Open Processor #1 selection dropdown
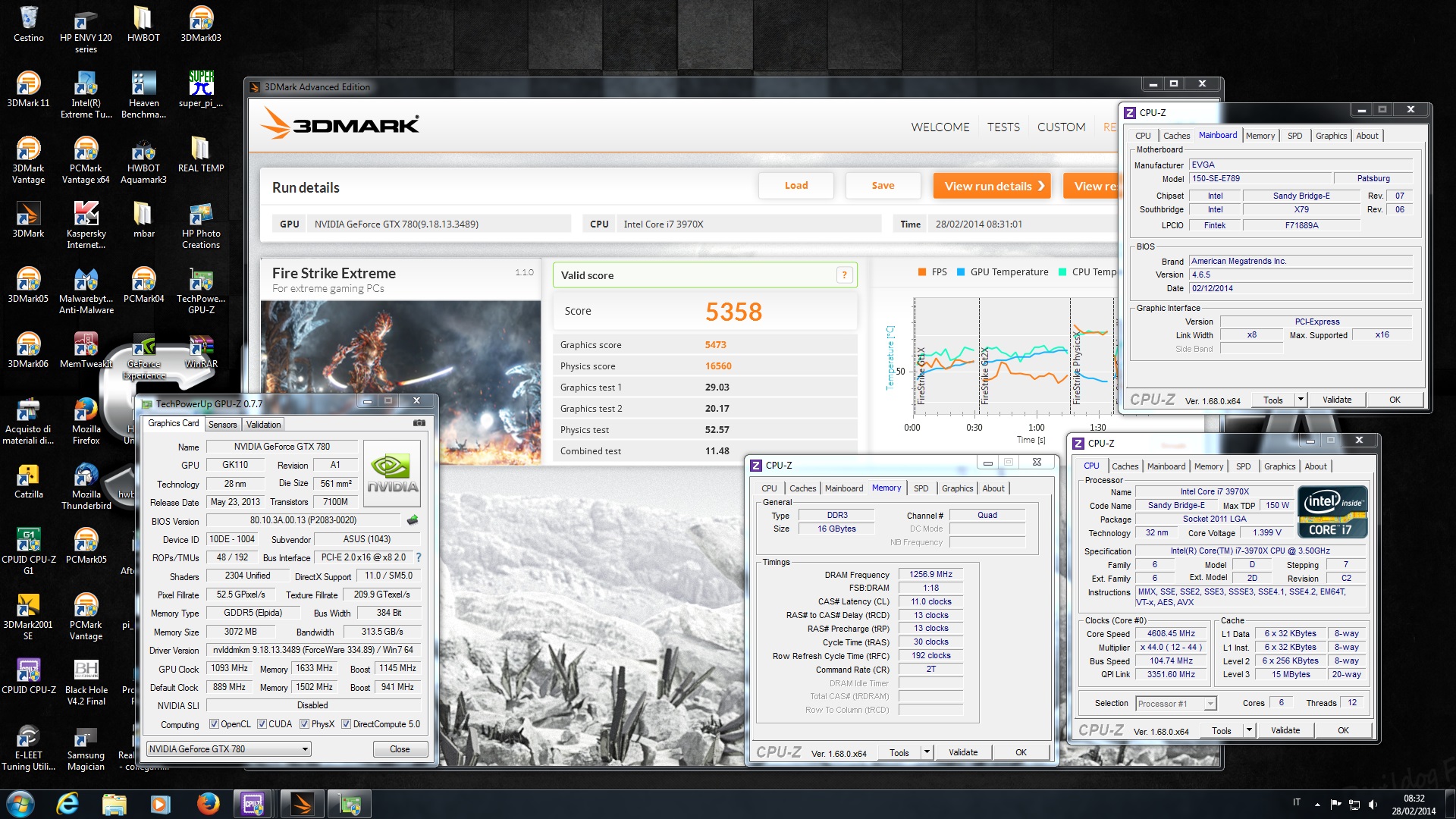 coord(1176,704)
